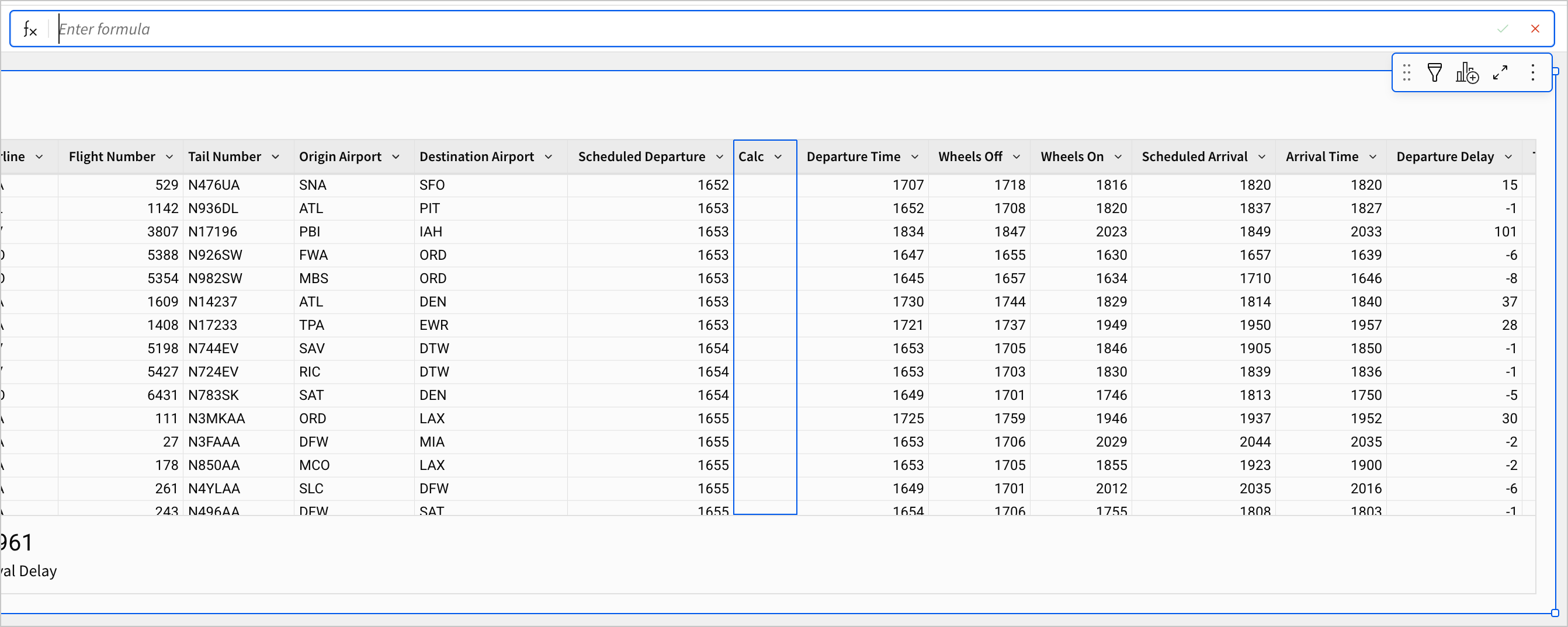Confirm formula with green checkmark
The image size is (1568, 627).
[1502, 29]
